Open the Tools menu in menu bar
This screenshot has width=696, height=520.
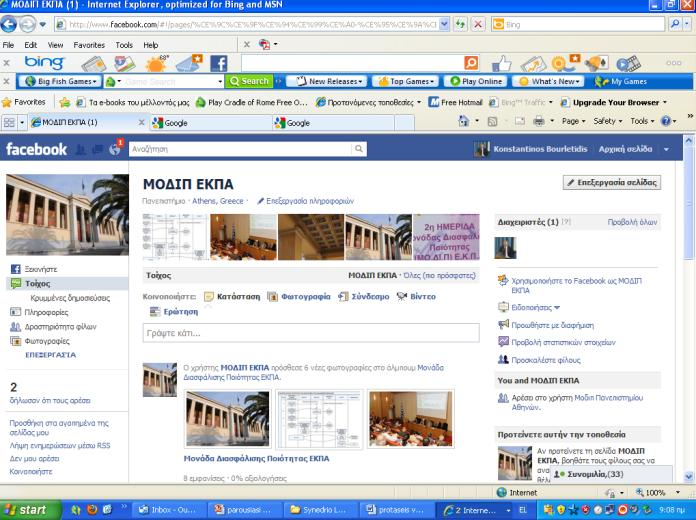pyautogui.click(x=124, y=45)
